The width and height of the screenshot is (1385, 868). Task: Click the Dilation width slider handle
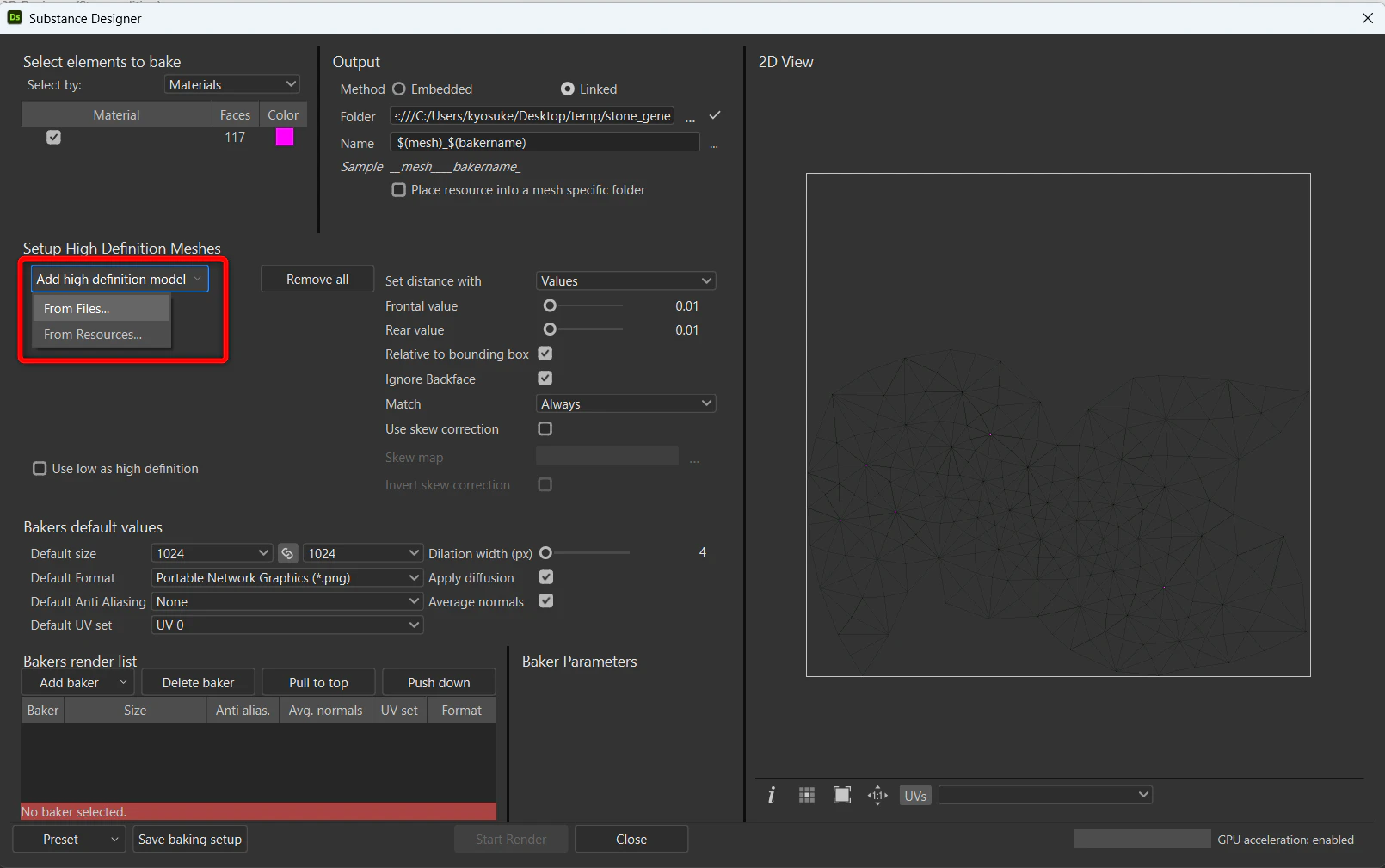[545, 553]
